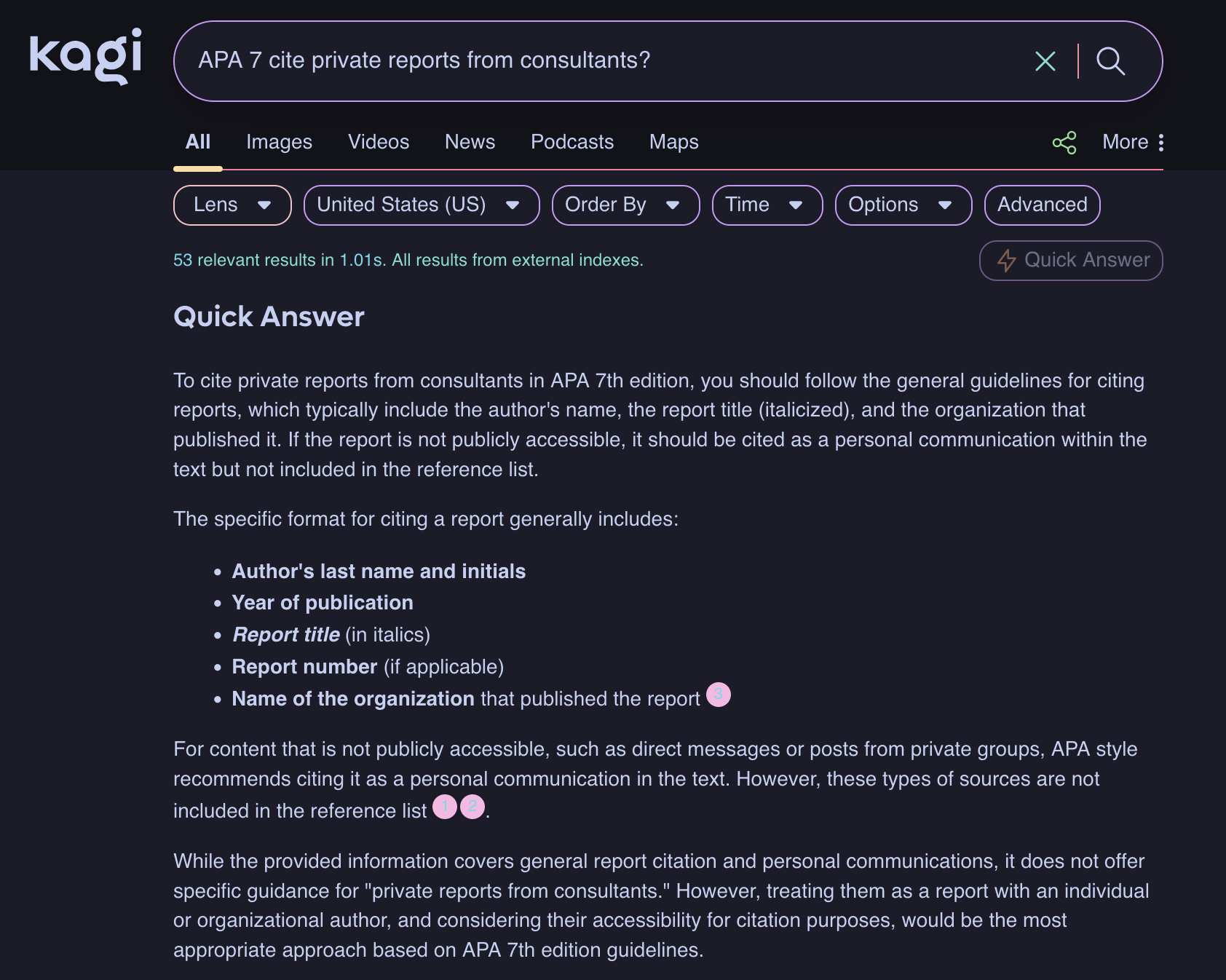
Task: Clear the search query with X icon
Action: 1045,61
